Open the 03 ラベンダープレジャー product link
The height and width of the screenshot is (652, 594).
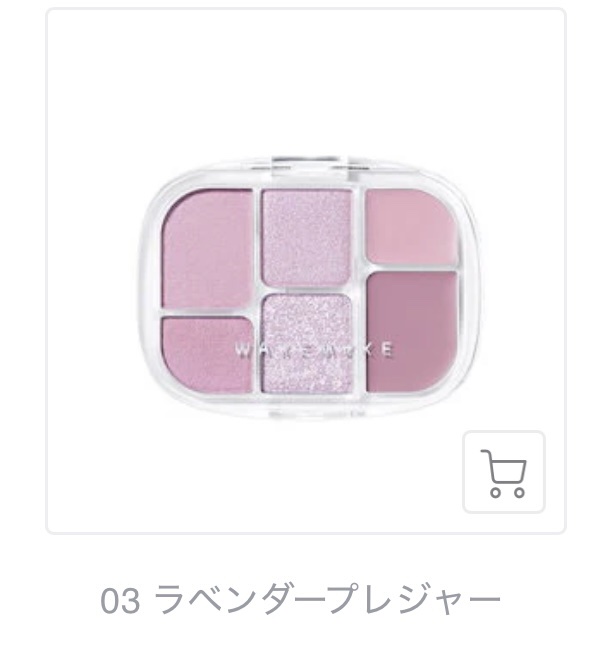[x=301, y=600]
